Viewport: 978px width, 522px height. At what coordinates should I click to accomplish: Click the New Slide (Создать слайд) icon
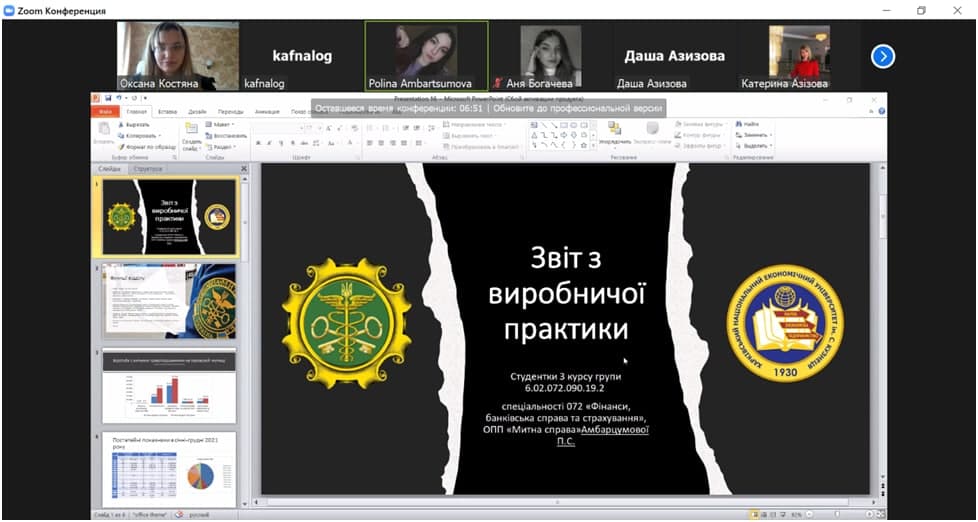[x=191, y=128]
